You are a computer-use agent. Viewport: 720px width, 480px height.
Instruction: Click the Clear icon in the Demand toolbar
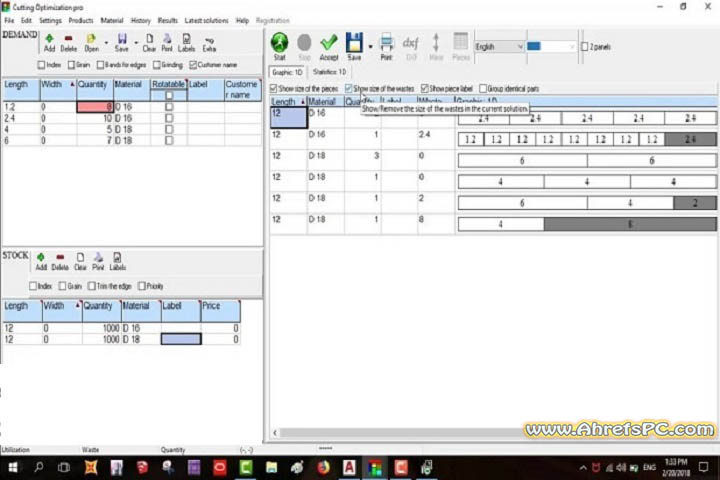[149, 39]
